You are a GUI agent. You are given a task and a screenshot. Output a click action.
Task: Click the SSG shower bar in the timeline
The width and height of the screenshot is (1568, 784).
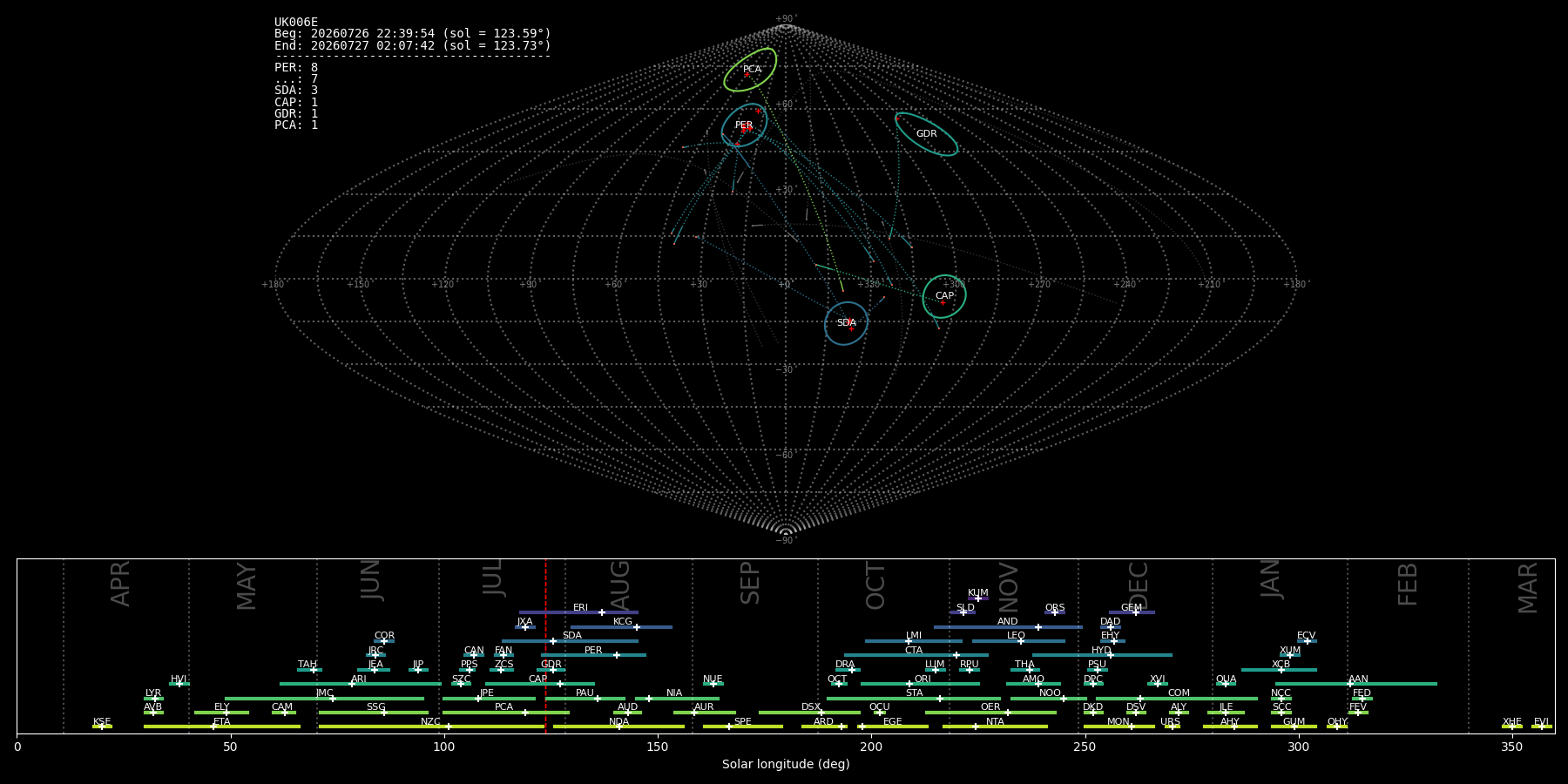click(x=374, y=712)
